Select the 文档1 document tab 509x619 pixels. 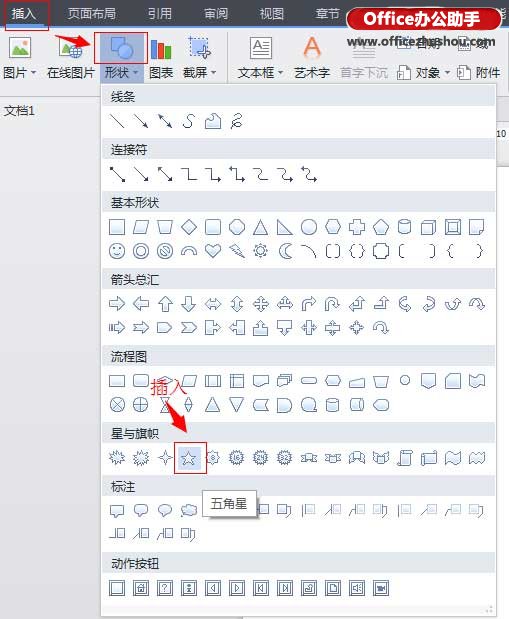tap(19, 111)
